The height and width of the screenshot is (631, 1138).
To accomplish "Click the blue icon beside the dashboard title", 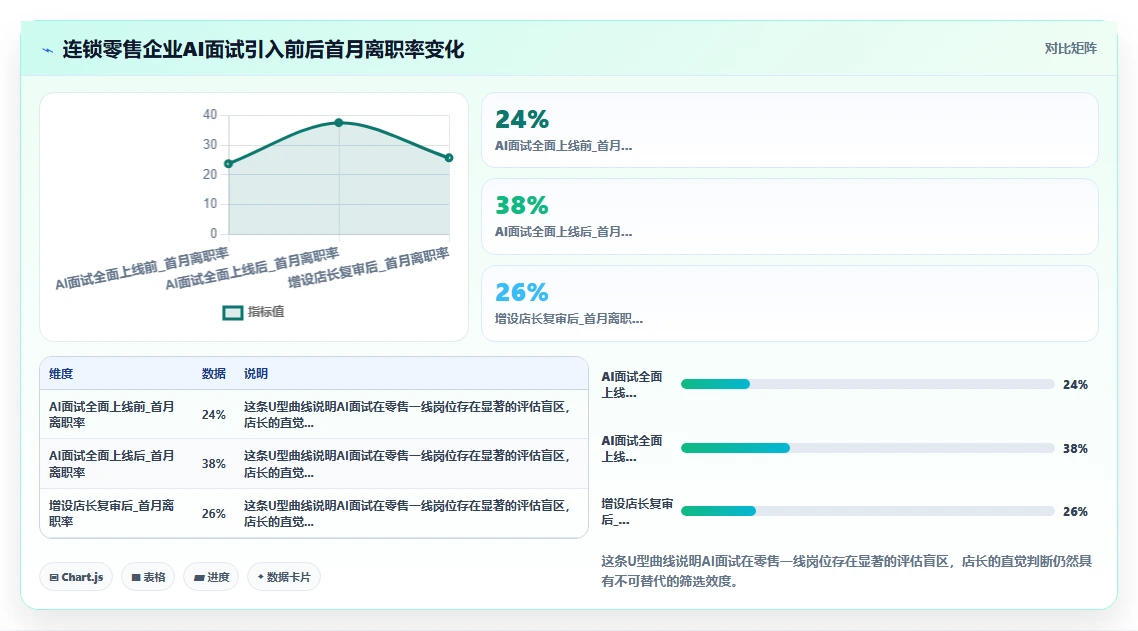I will coord(47,50).
